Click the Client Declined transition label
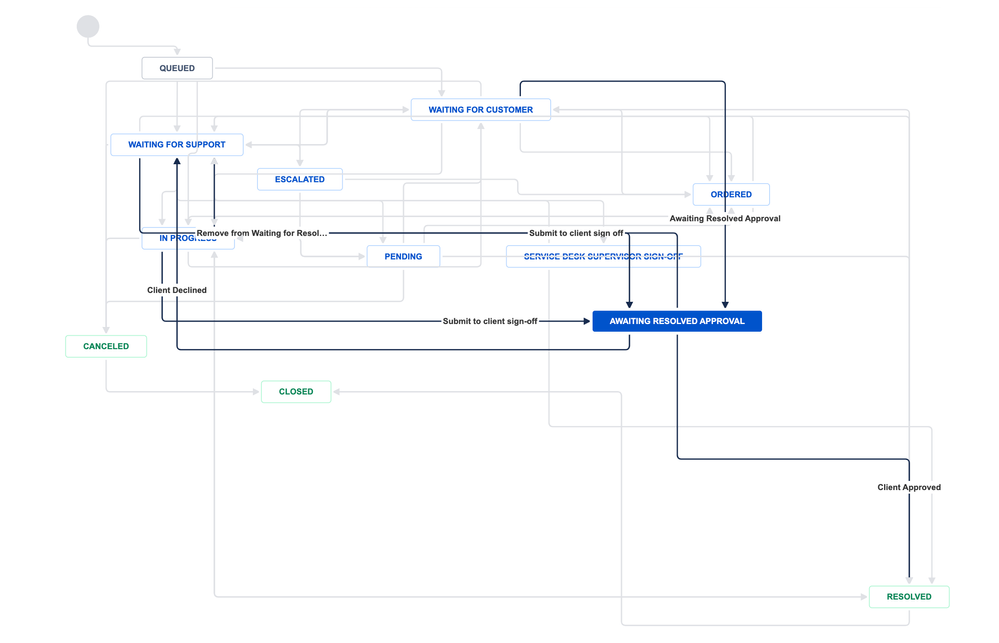The height and width of the screenshot is (643, 999). [x=176, y=290]
